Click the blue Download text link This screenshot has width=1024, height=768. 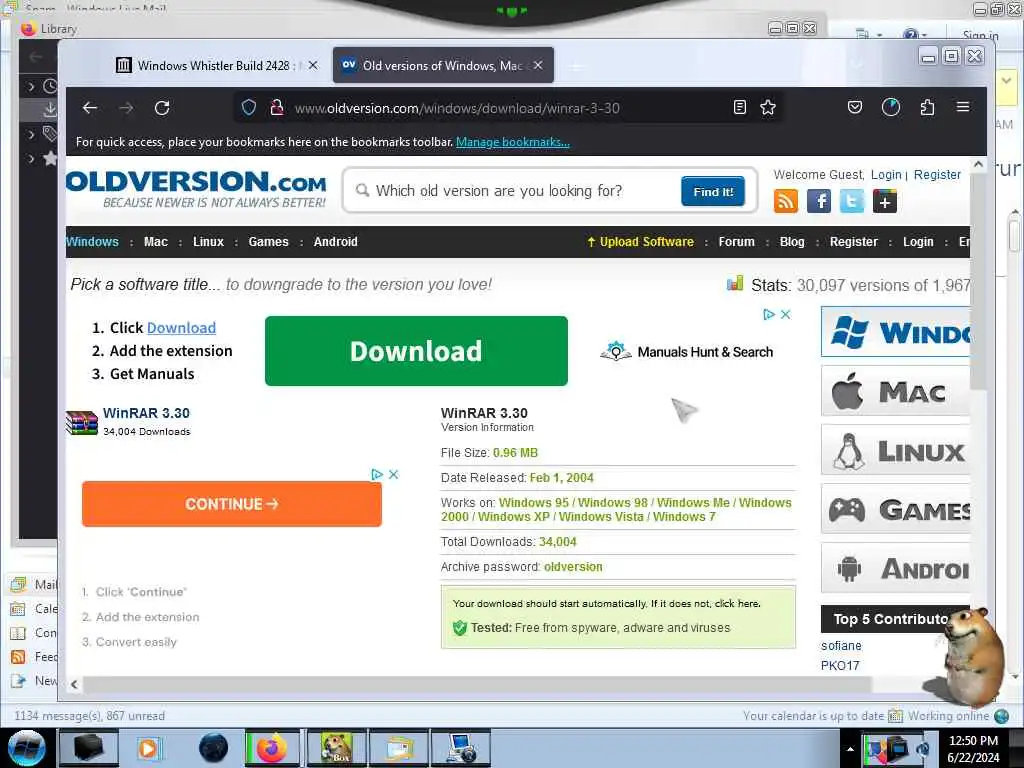coord(182,328)
